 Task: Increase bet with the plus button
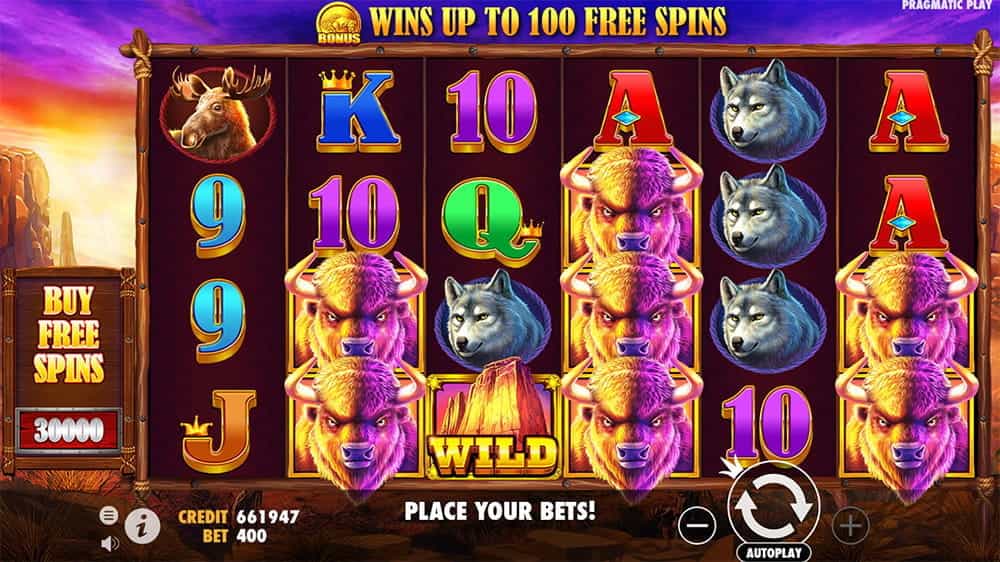[850, 526]
